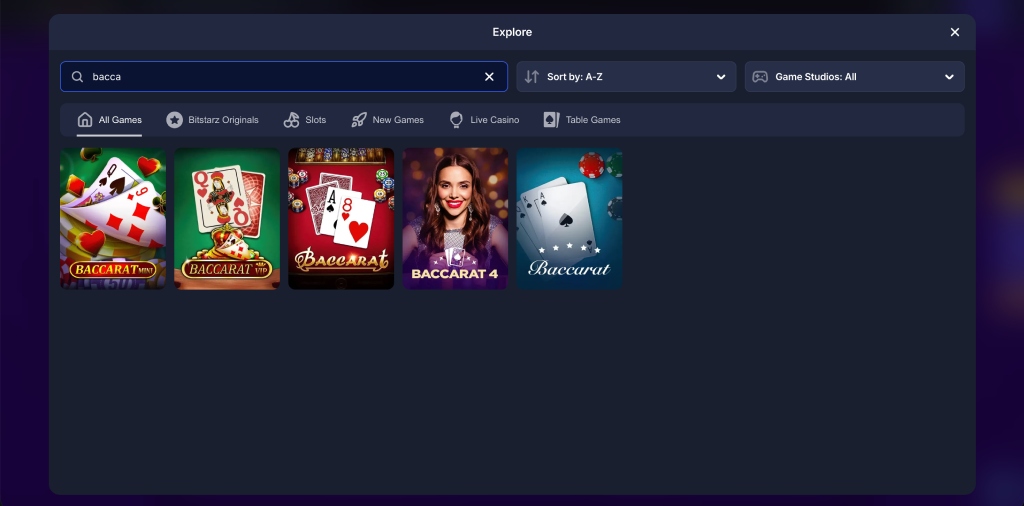
Task: Click the sort arrows icon
Action: pos(532,76)
